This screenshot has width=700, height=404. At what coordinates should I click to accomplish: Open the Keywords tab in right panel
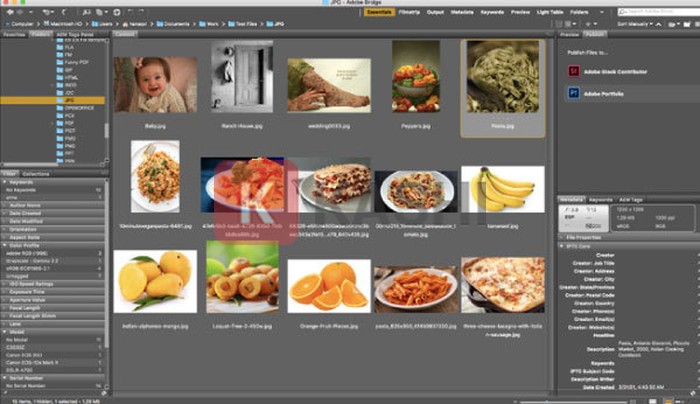600,200
